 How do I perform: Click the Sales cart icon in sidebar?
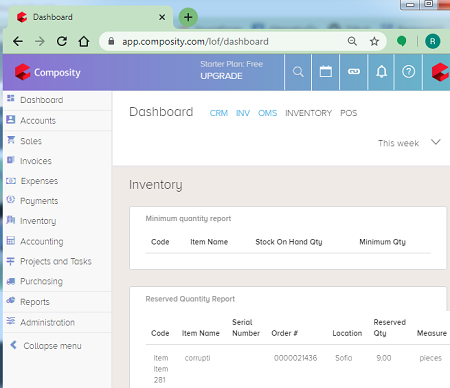pyautogui.click(x=11, y=140)
